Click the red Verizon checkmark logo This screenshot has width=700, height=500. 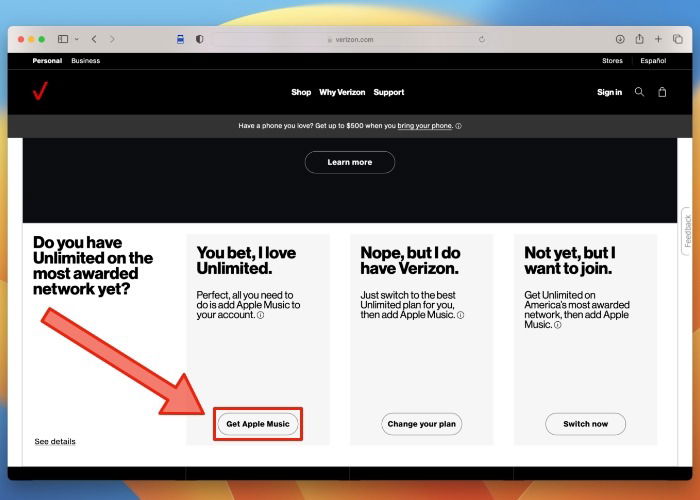click(40, 91)
